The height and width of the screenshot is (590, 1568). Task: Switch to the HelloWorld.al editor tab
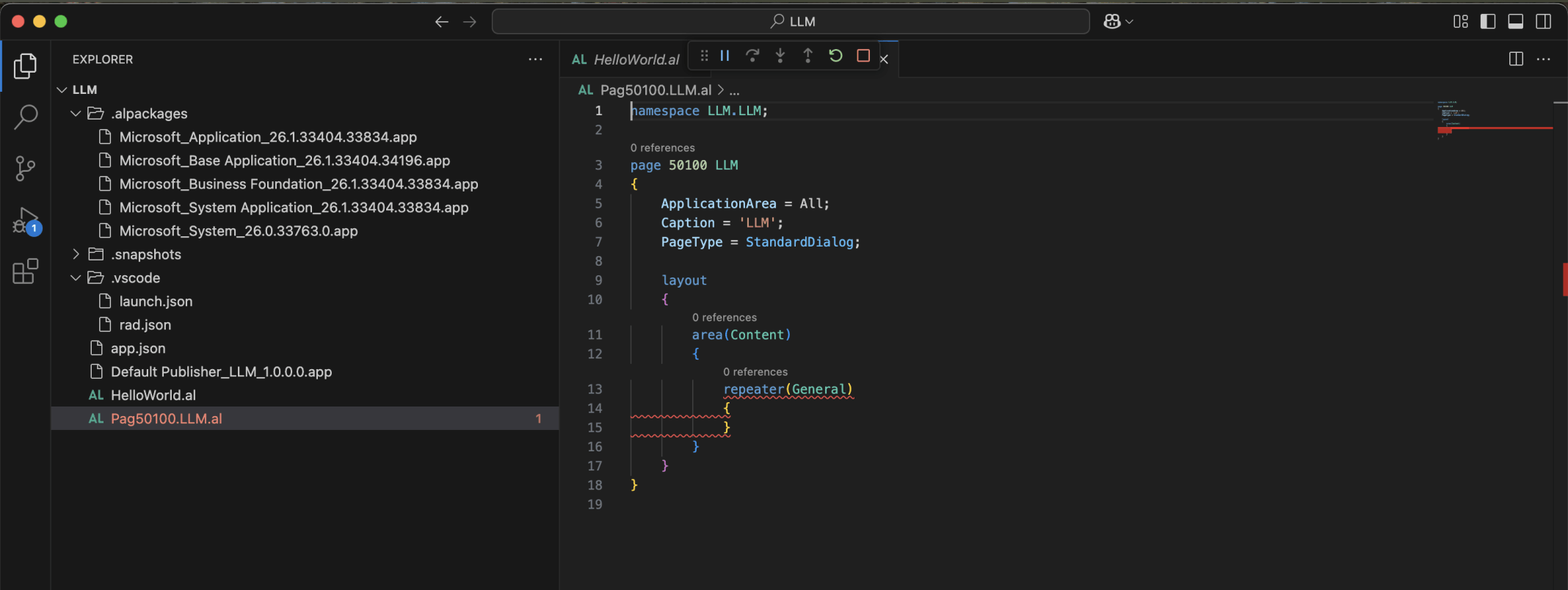click(636, 59)
